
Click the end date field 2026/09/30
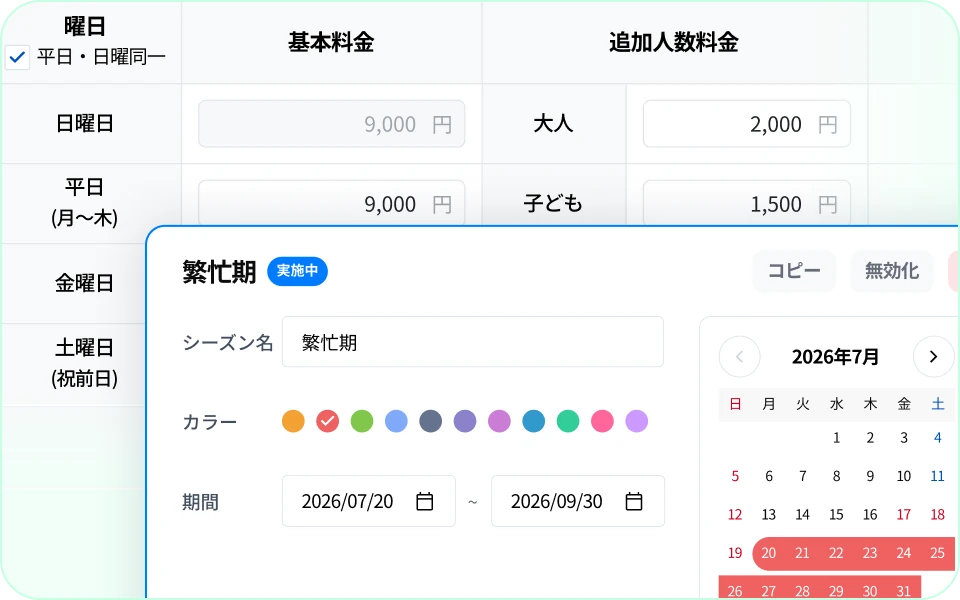(578, 501)
